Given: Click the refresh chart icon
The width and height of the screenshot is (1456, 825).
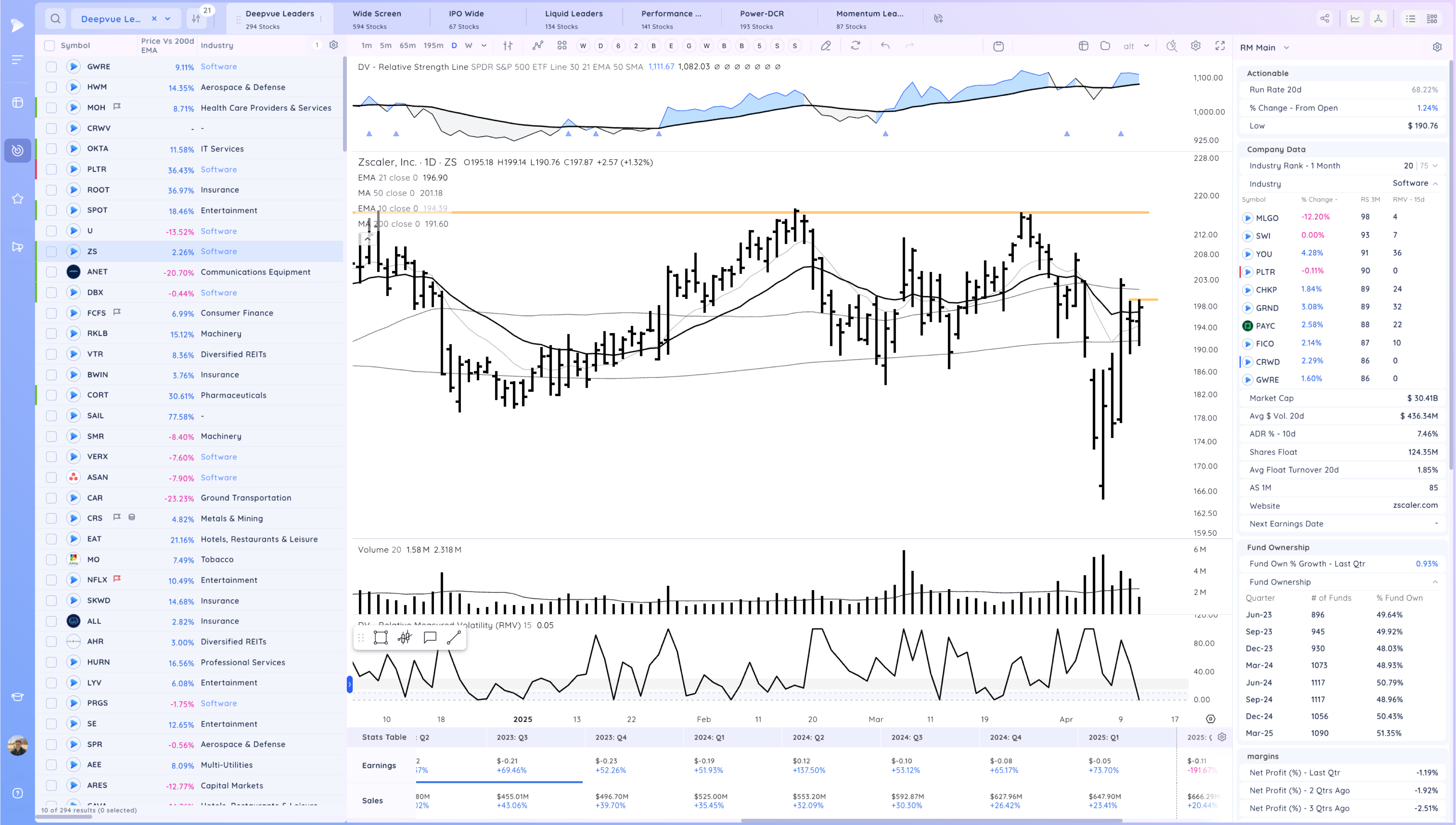Looking at the screenshot, I should 855,46.
